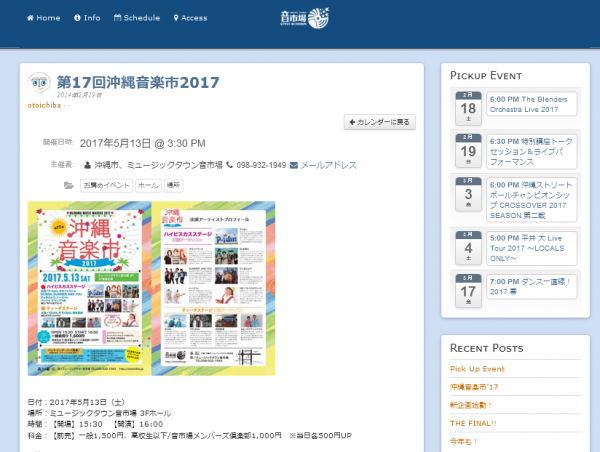Open the 7:00 PM ダンス一直線 event
This screenshot has width=600, height=452.
click(x=532, y=287)
